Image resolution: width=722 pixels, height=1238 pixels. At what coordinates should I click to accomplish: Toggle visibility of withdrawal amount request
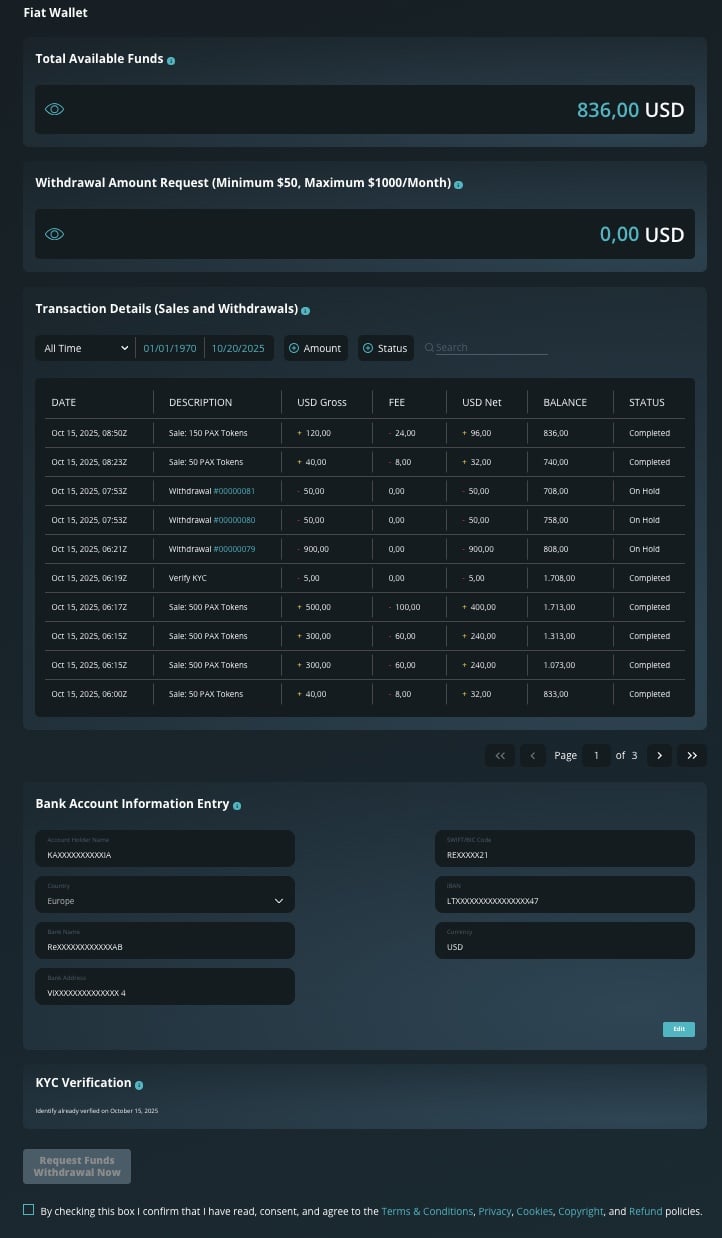pyautogui.click(x=55, y=234)
